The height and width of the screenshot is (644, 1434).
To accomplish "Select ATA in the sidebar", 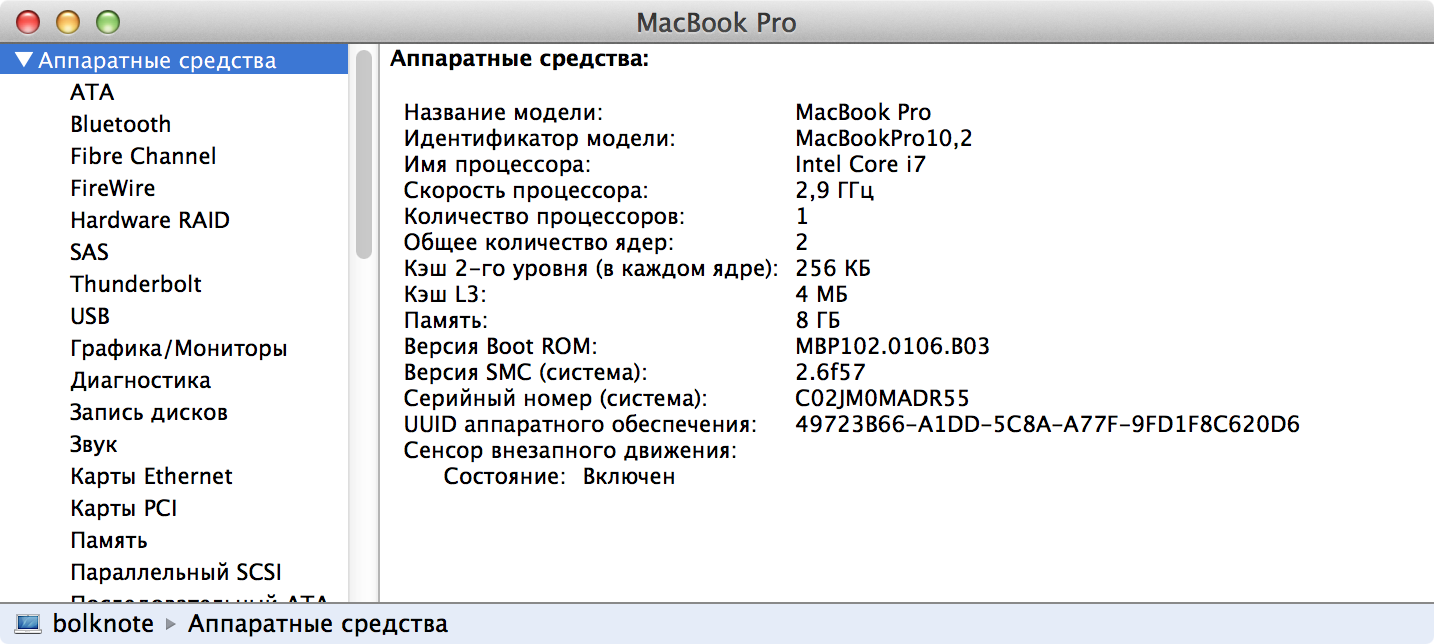I will tap(92, 92).
